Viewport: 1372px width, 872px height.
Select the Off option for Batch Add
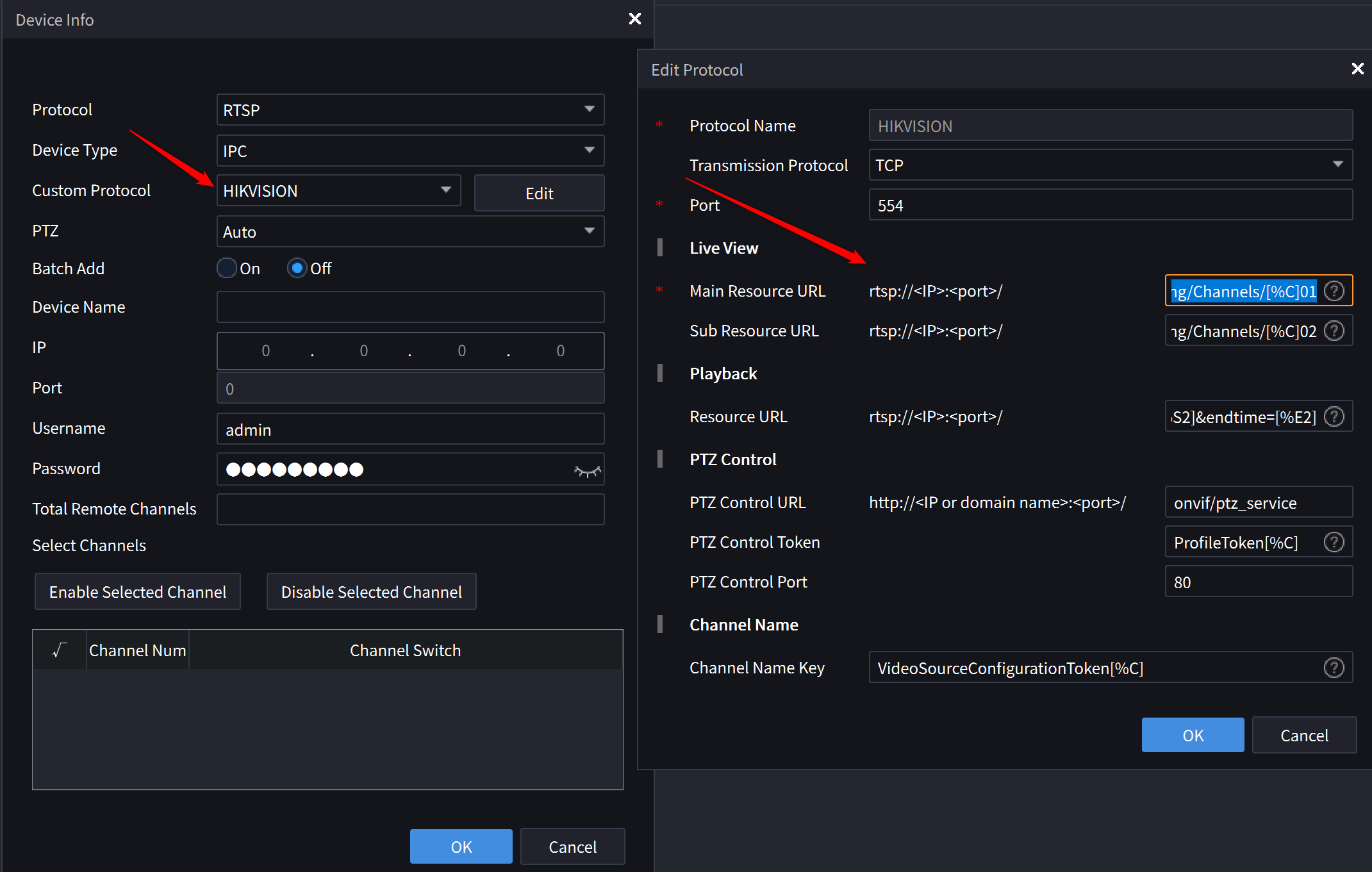[x=297, y=268]
